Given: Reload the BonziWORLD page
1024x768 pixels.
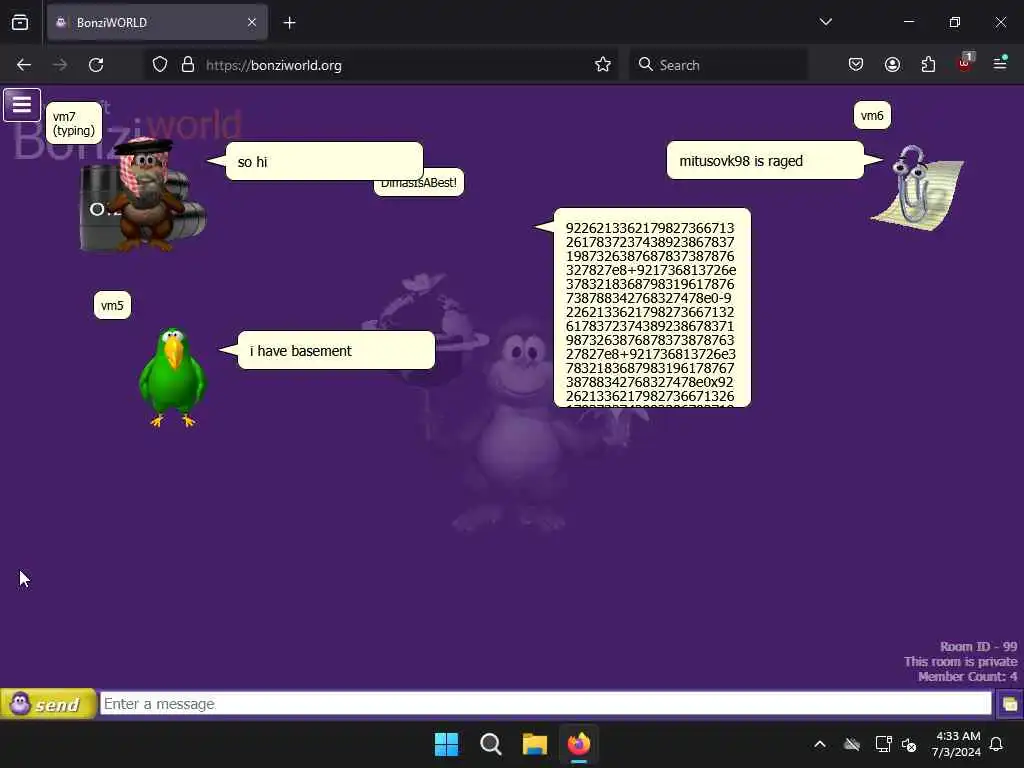Looking at the screenshot, I should pyautogui.click(x=96, y=65).
